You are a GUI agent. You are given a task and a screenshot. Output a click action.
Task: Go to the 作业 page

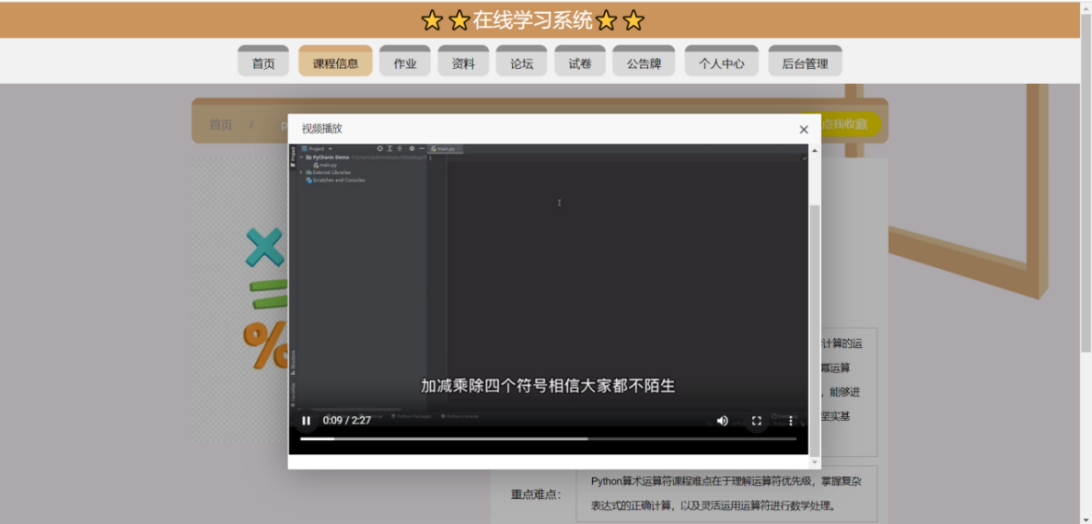[x=405, y=63]
